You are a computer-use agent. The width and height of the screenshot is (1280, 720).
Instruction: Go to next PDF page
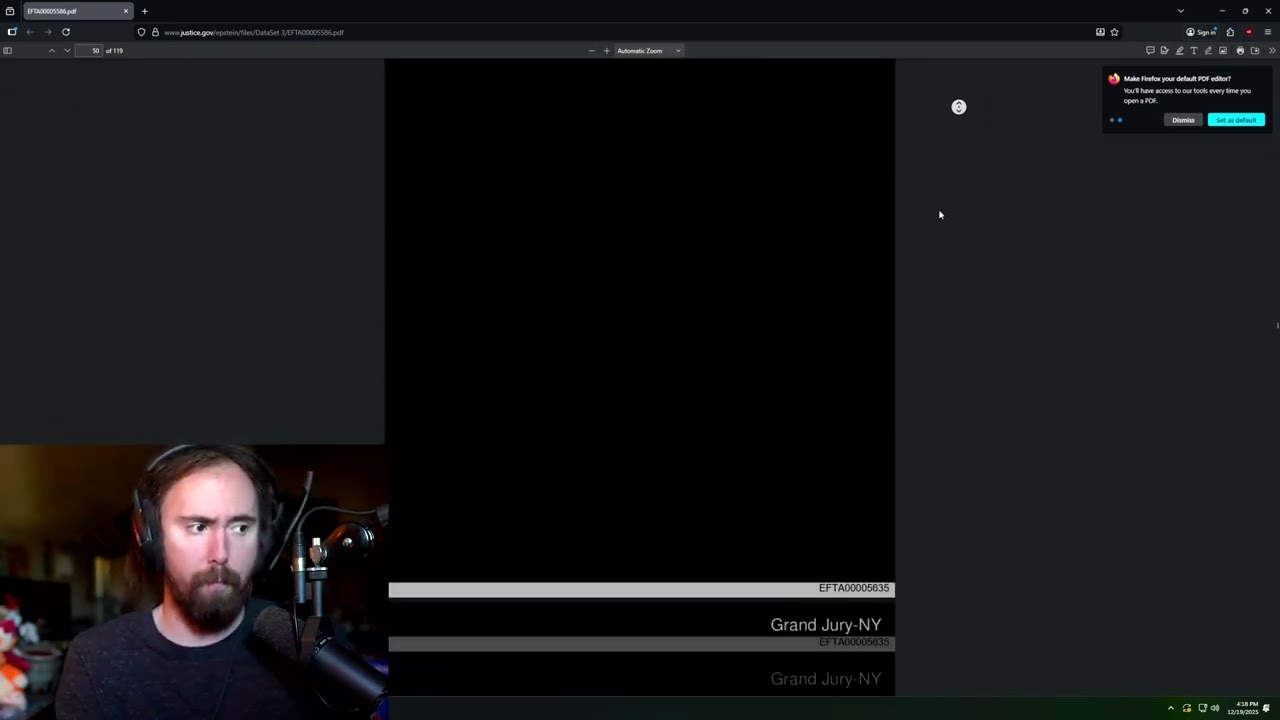click(x=67, y=50)
